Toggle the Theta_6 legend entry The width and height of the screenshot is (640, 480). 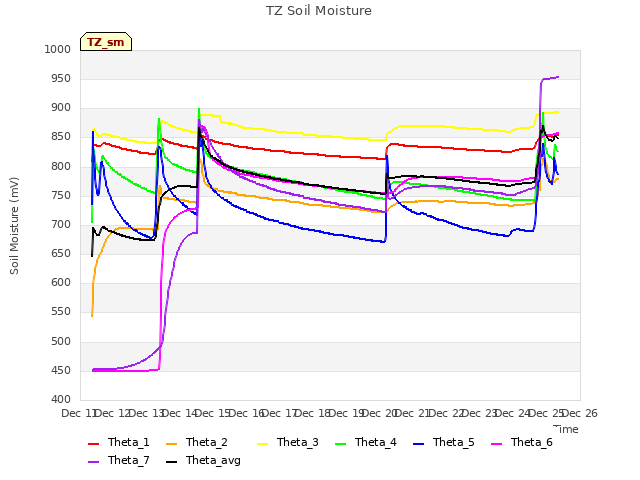click(x=522, y=442)
